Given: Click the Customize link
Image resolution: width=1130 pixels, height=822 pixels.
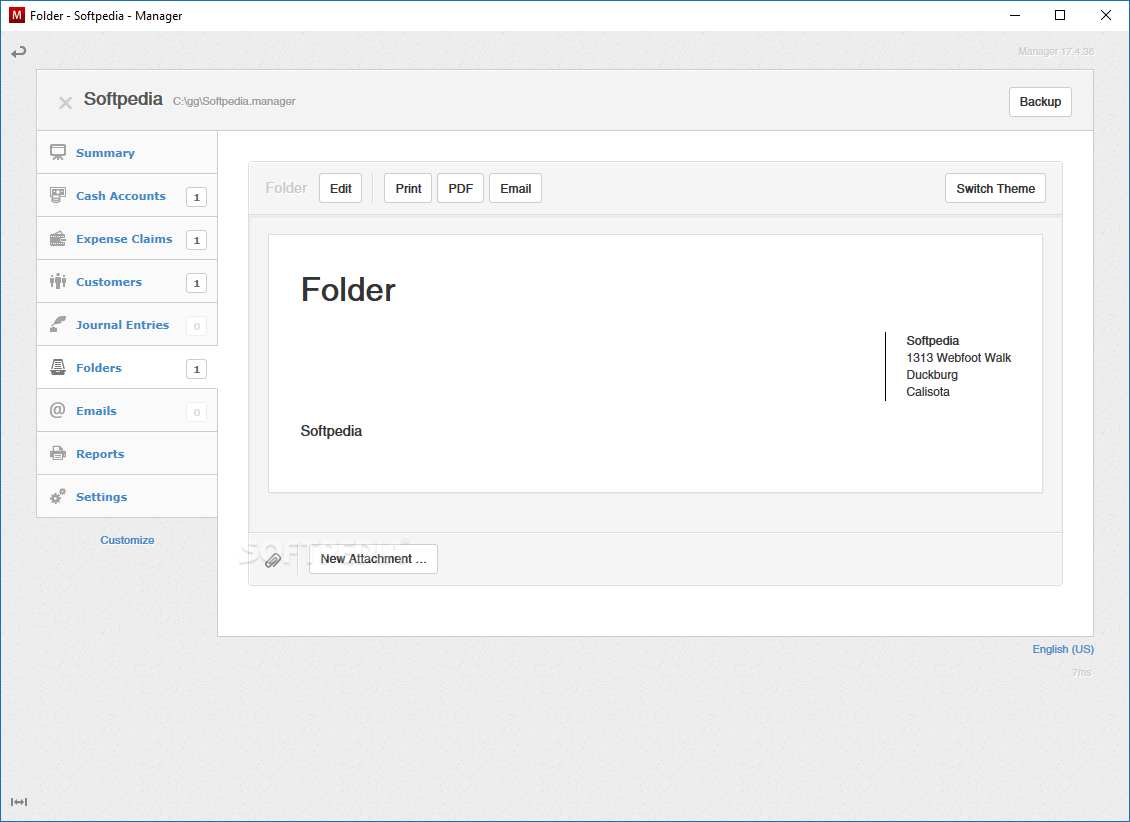Looking at the screenshot, I should [128, 540].
